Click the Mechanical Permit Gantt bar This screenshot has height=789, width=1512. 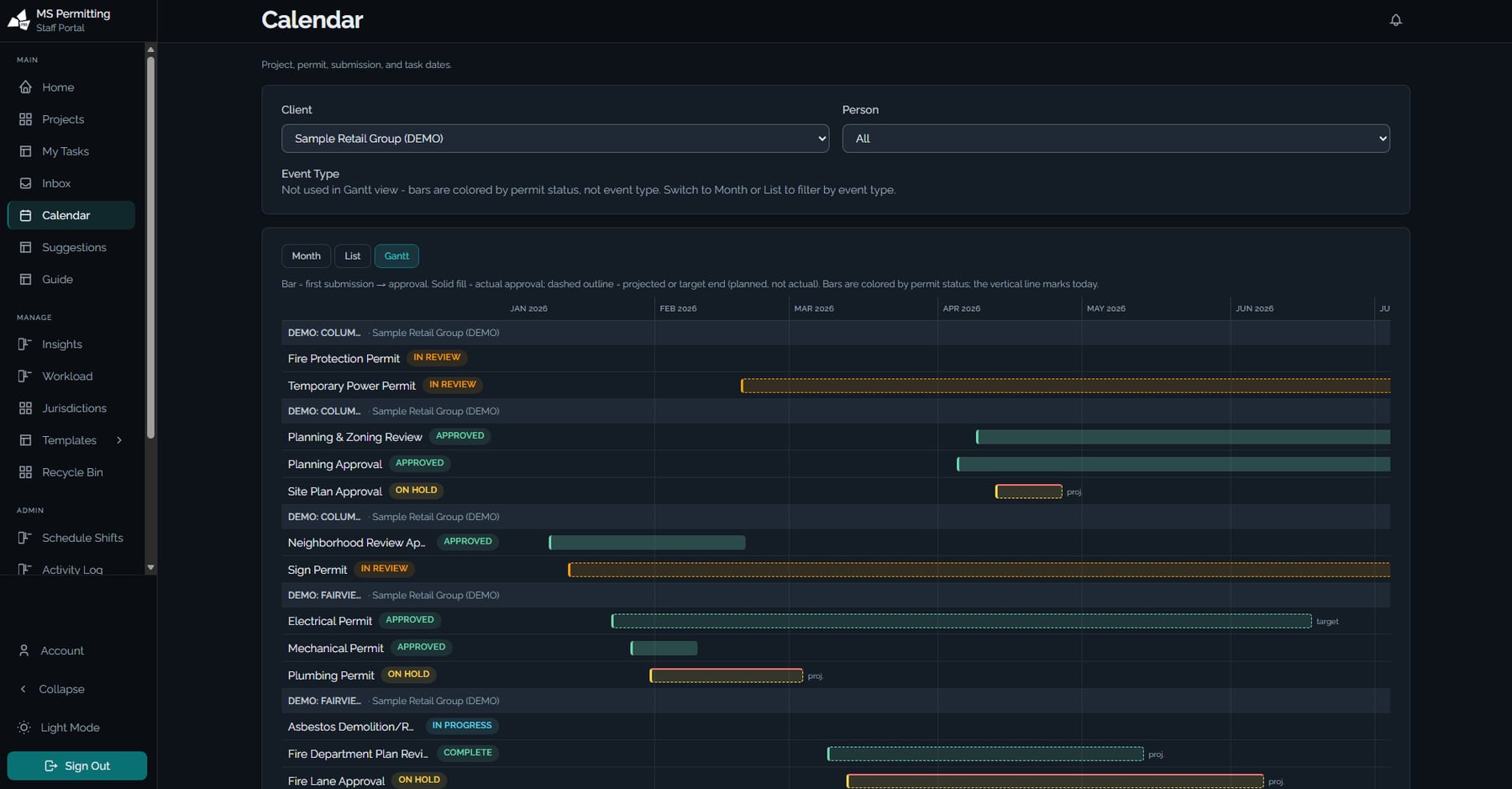click(x=664, y=648)
